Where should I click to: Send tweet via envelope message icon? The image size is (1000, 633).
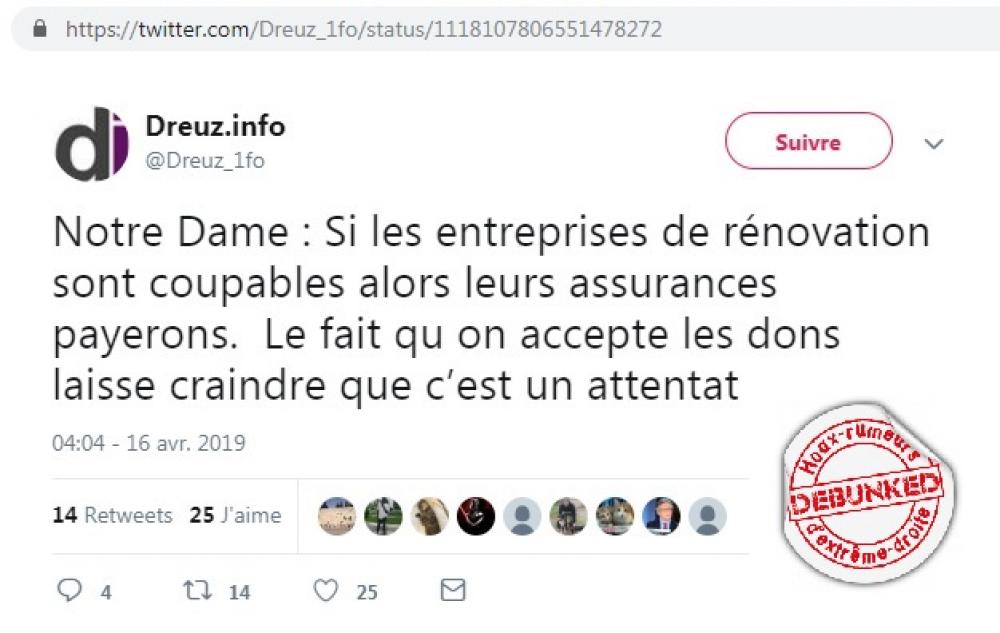(x=453, y=590)
